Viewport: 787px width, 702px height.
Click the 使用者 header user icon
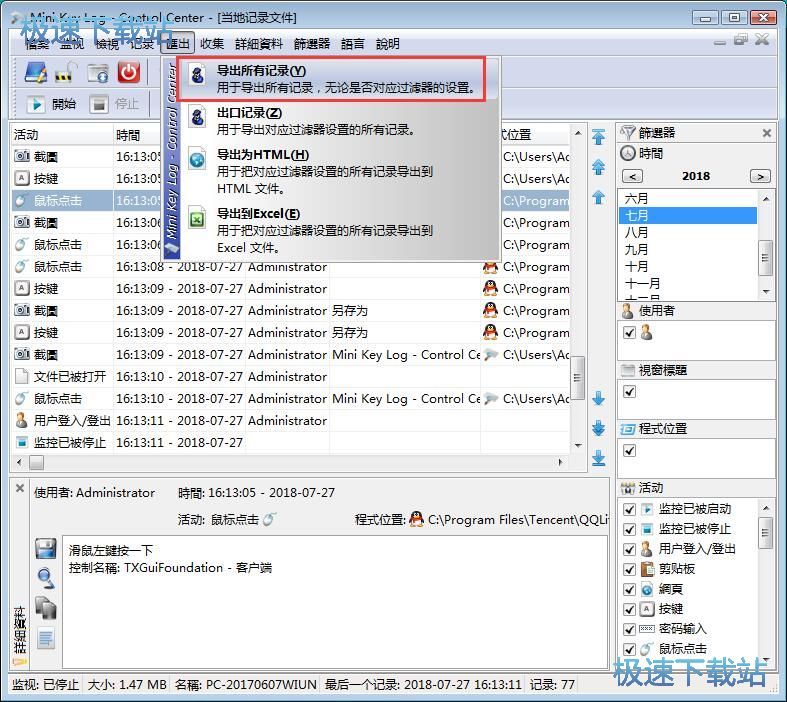click(627, 311)
